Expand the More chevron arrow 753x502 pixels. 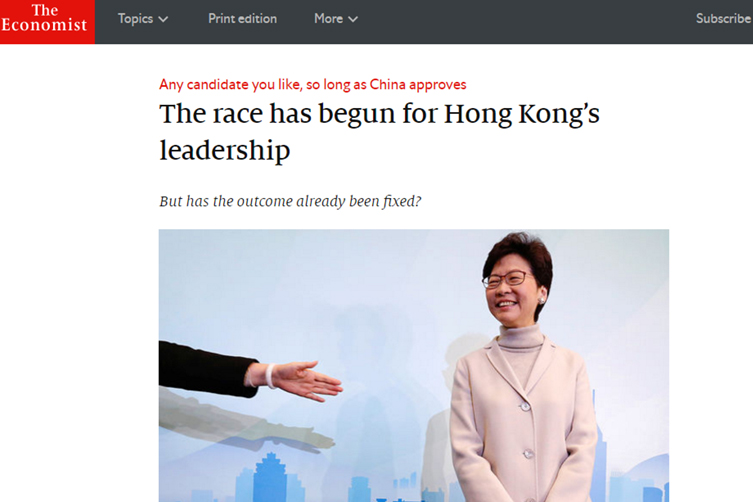coord(353,19)
